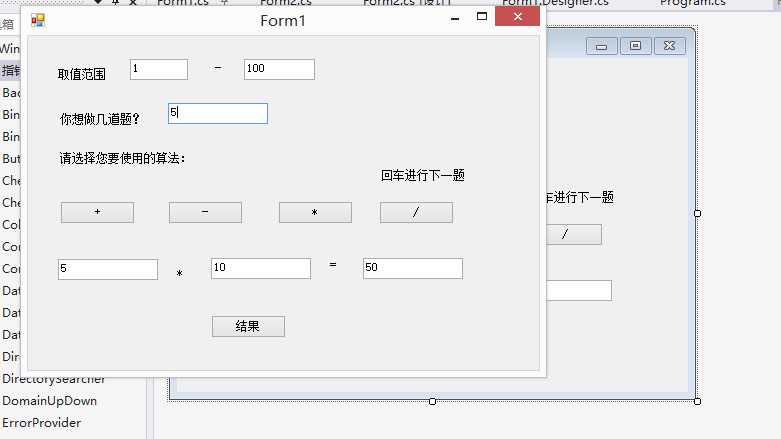Click the equals sign label
The height and width of the screenshot is (439, 781).
tap(333, 266)
